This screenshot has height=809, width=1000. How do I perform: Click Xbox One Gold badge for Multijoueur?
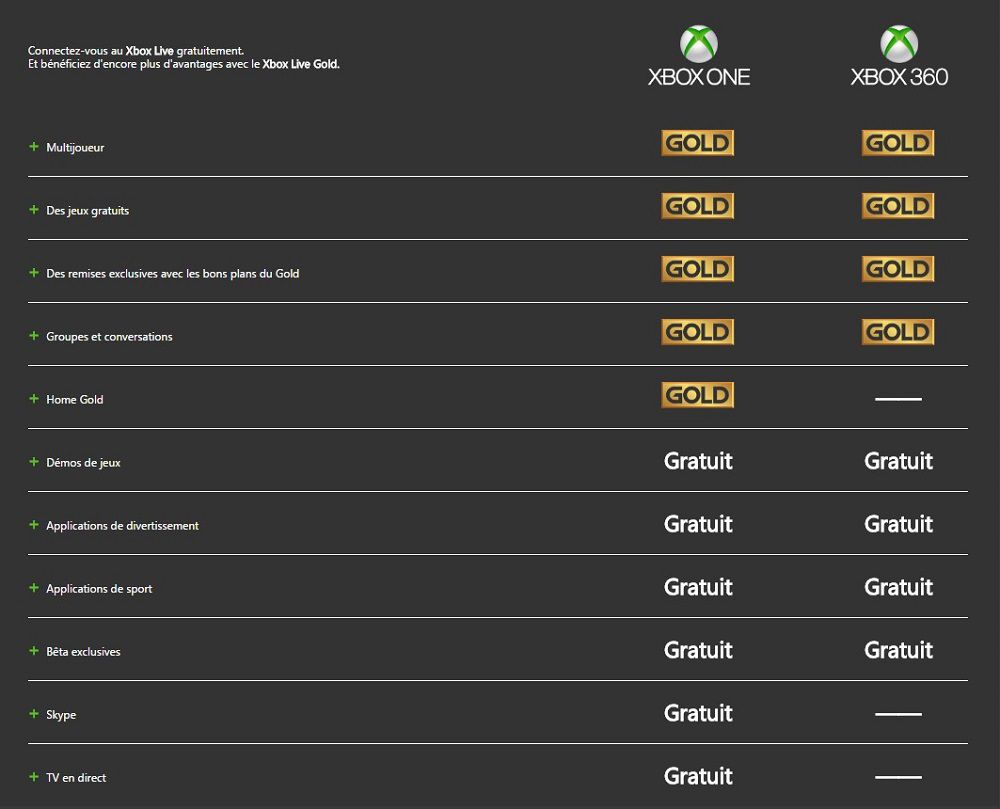(697, 143)
